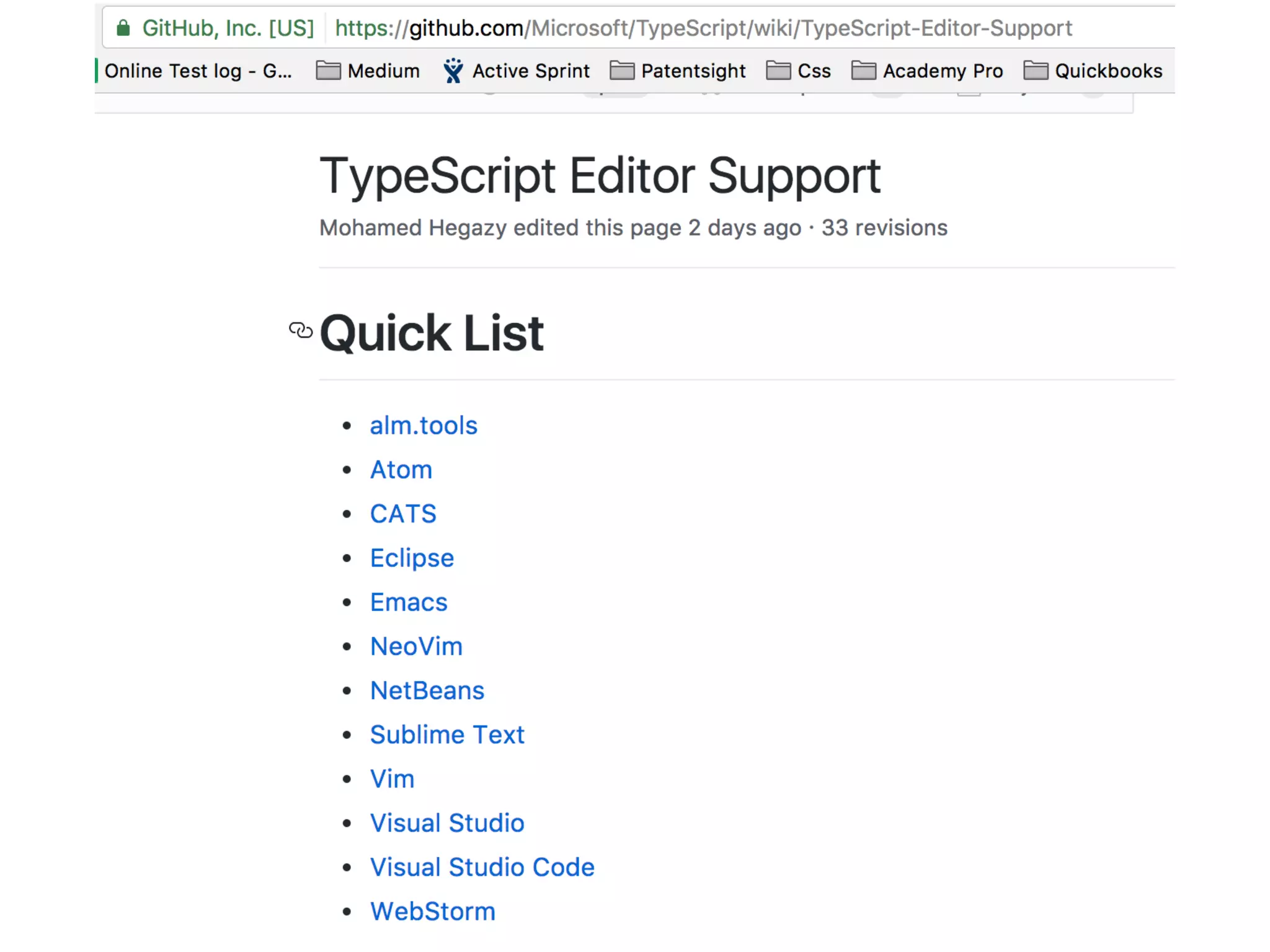Open the CATS link

pyautogui.click(x=403, y=514)
